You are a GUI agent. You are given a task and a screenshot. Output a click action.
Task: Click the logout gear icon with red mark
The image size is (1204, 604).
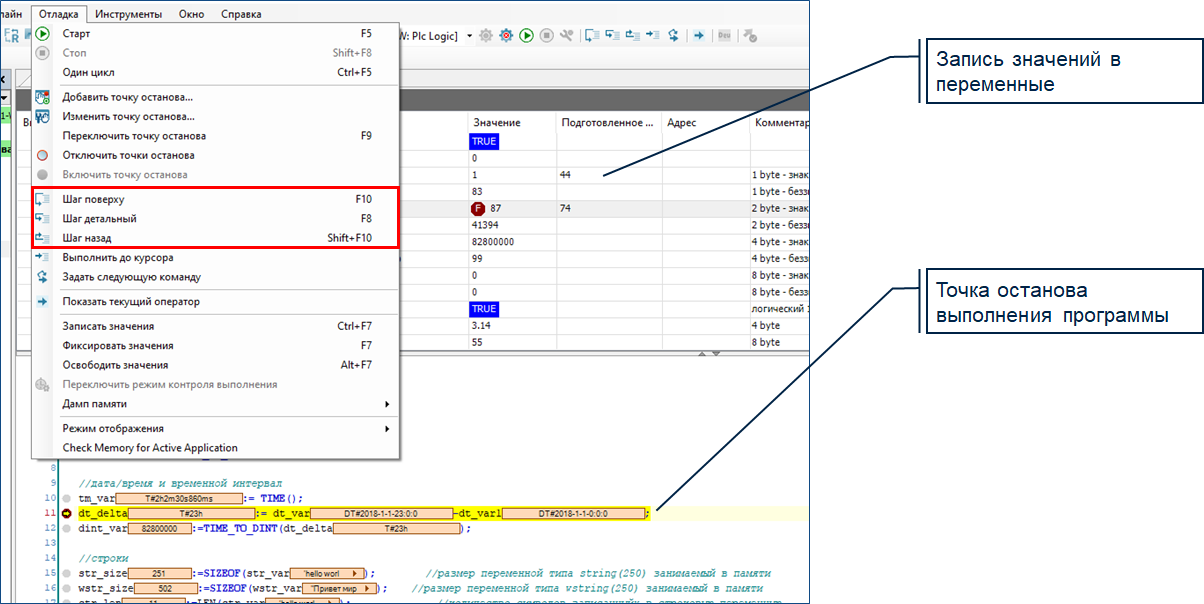pyautogui.click(x=506, y=36)
